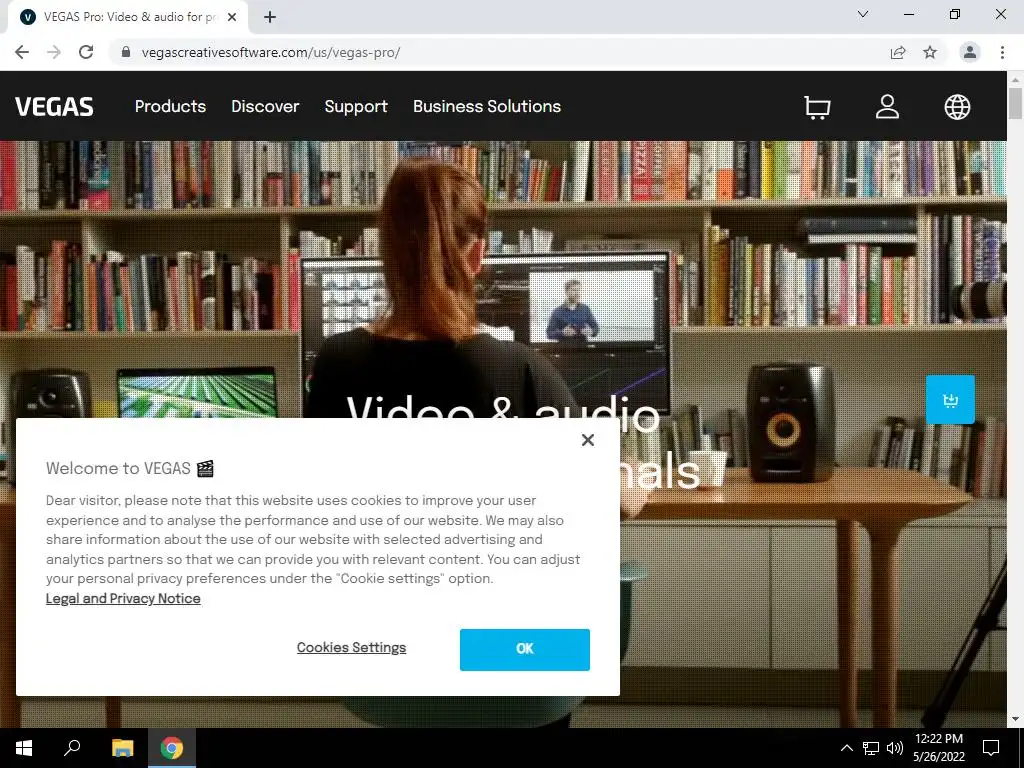Click the blue floating download cart button
Screen dimensions: 1024x768
pyautogui.click(x=950, y=400)
